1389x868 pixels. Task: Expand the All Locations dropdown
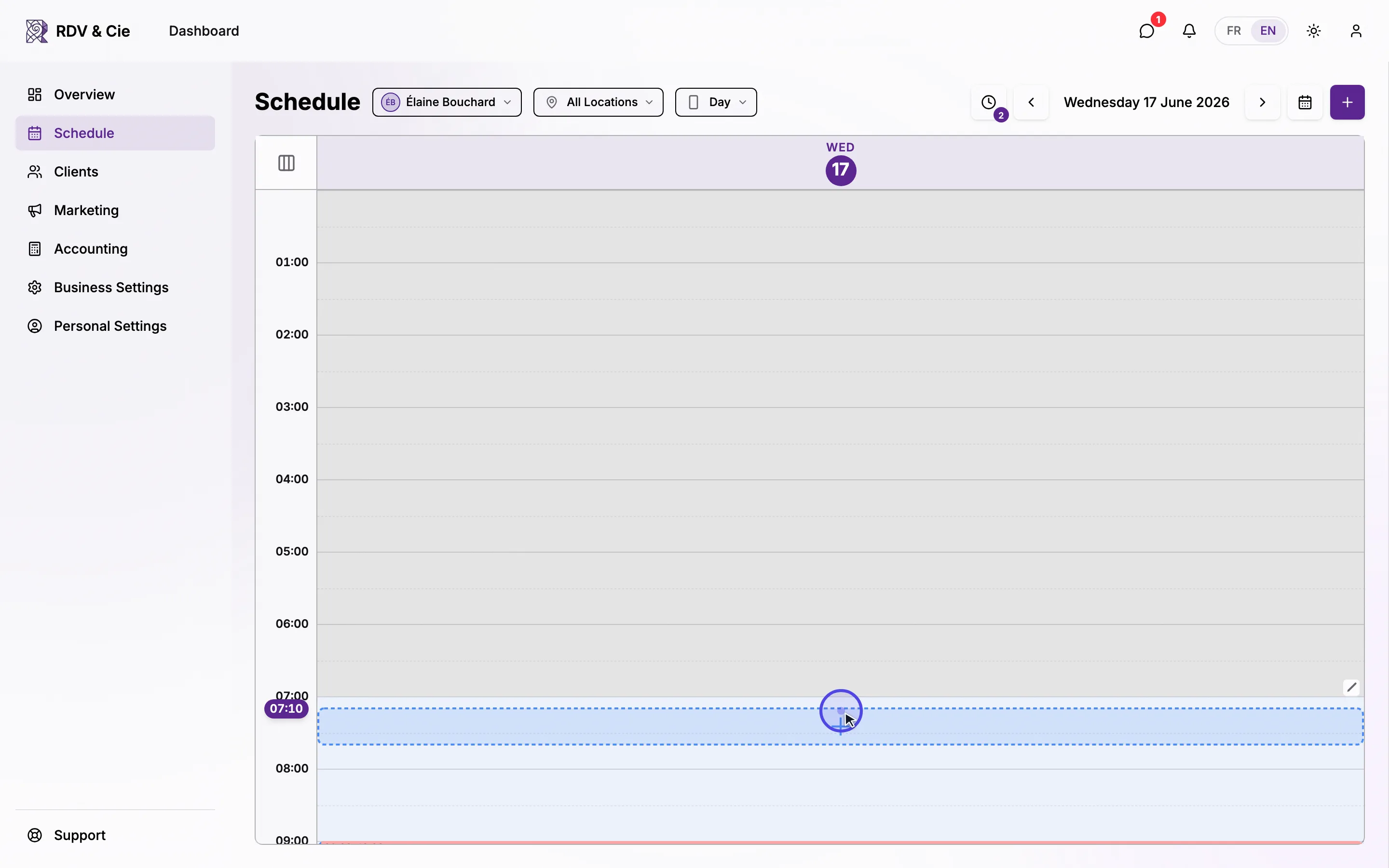click(x=598, y=102)
